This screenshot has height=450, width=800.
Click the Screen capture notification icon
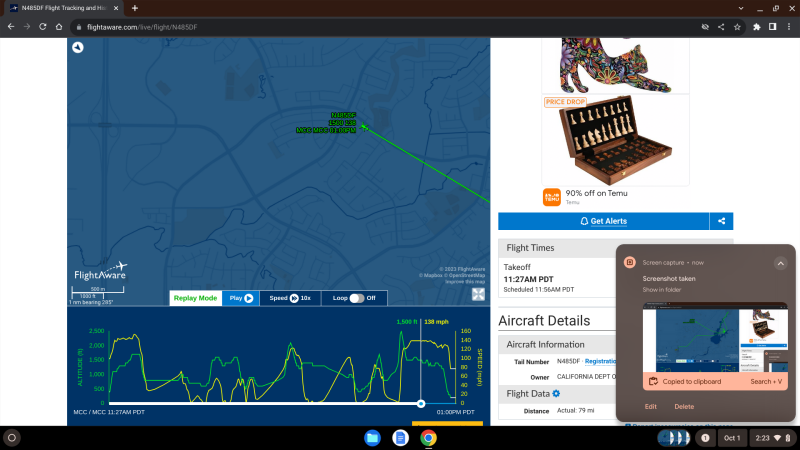[630, 262]
